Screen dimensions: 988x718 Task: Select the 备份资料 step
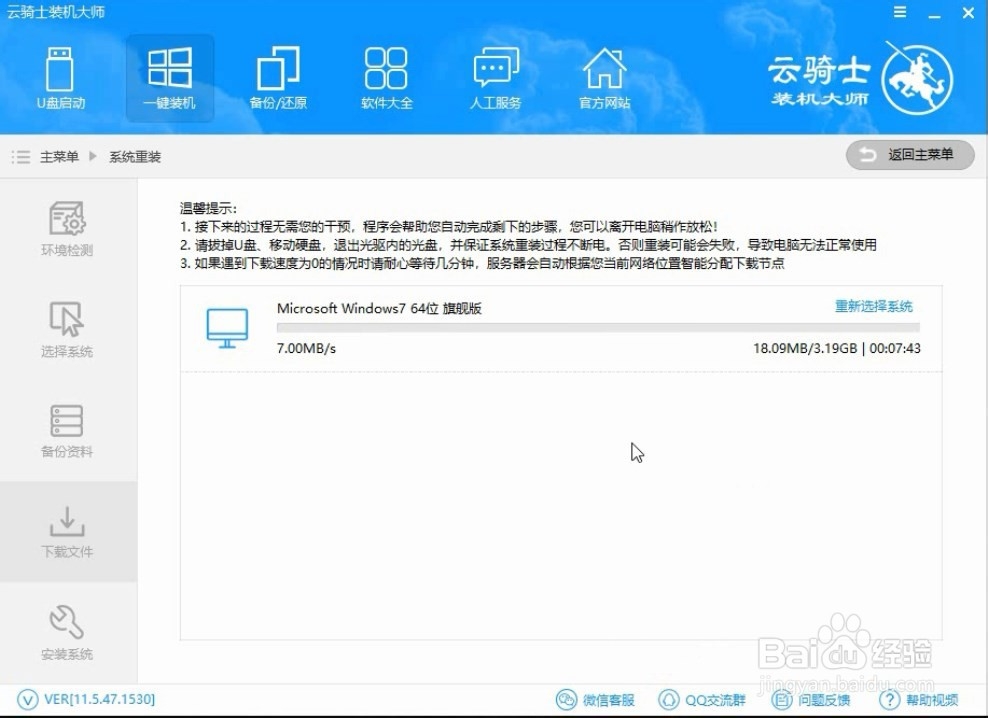[67, 431]
